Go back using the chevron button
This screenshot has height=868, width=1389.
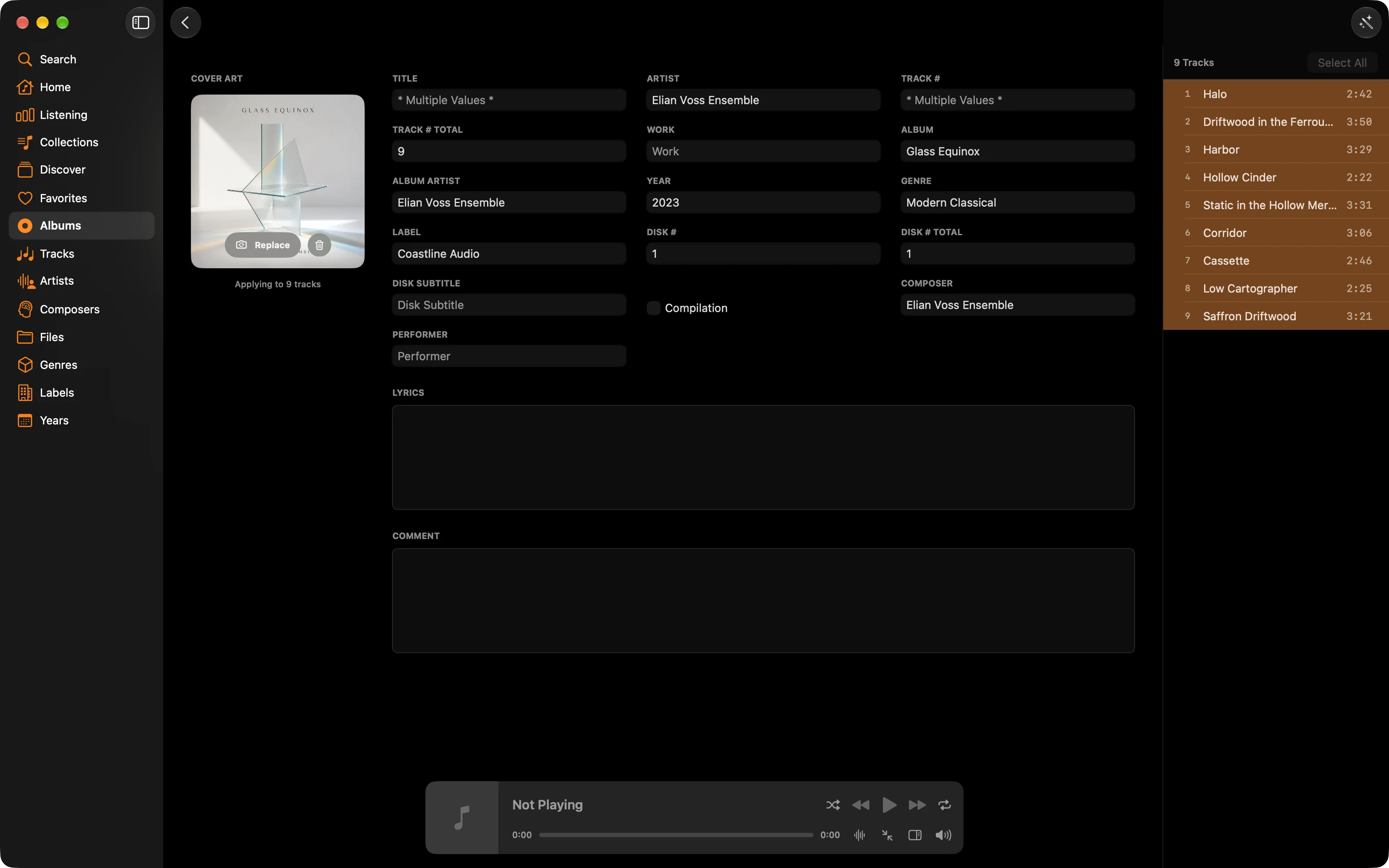click(x=185, y=23)
